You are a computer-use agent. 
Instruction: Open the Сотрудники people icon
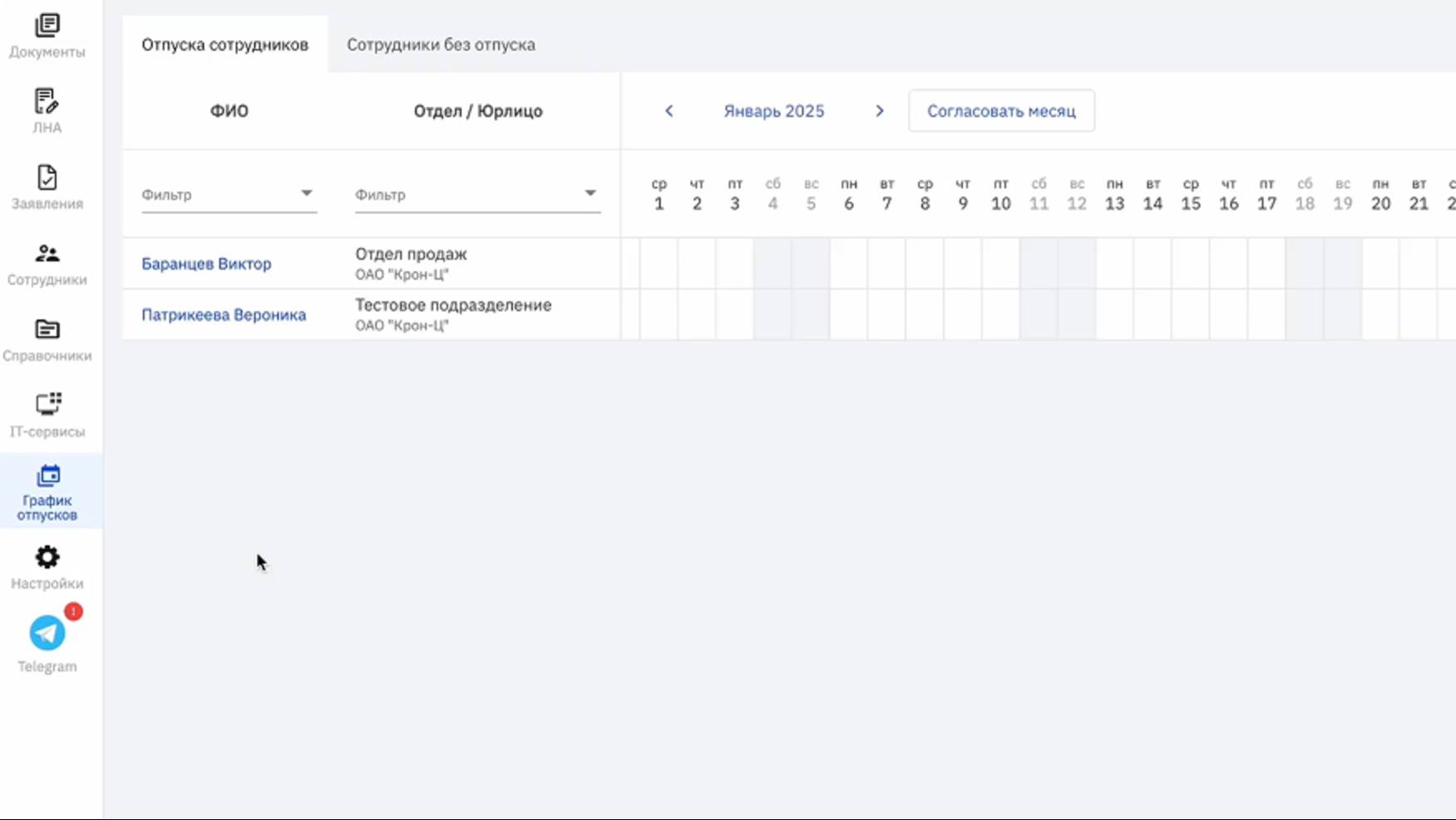(x=47, y=254)
